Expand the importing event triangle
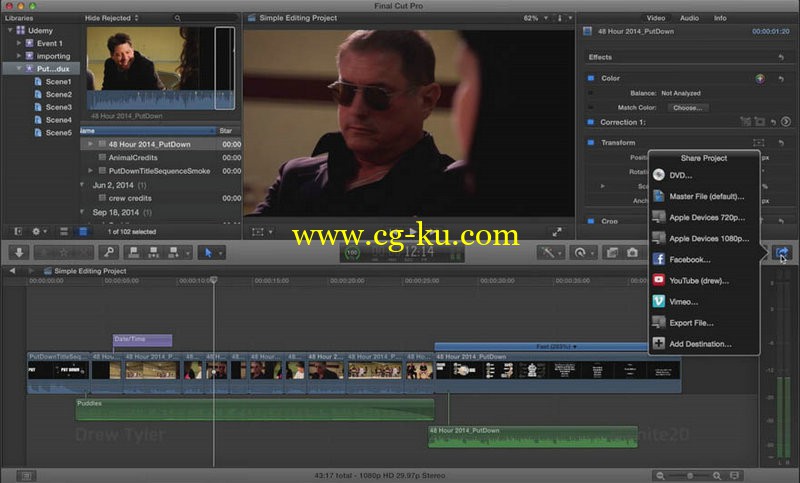This screenshot has height=483, width=800. [x=19, y=56]
